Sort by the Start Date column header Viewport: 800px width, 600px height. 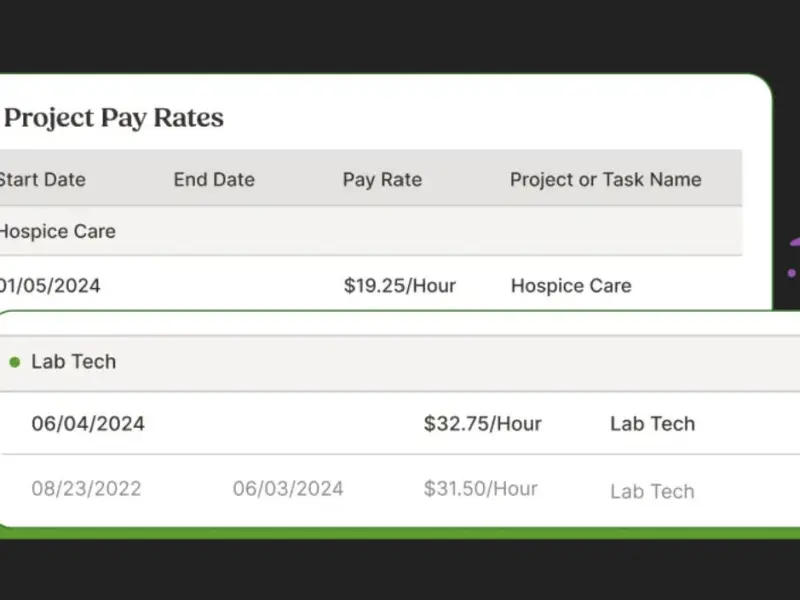(42, 180)
